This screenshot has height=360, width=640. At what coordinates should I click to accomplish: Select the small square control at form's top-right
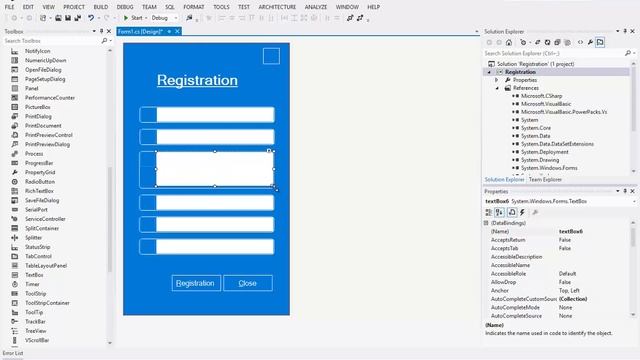(271, 56)
